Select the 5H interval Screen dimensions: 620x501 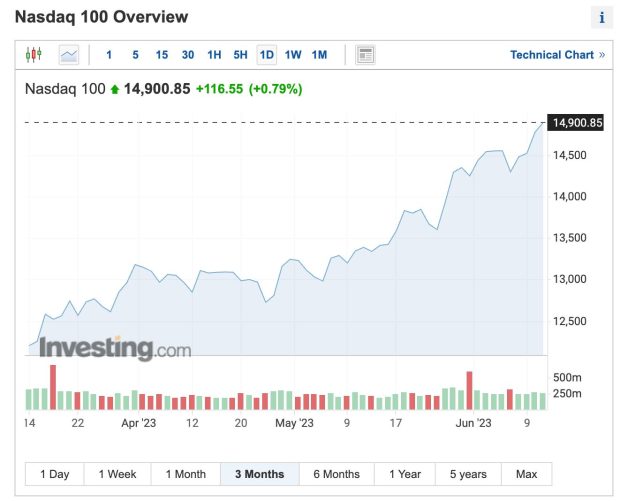[240, 55]
